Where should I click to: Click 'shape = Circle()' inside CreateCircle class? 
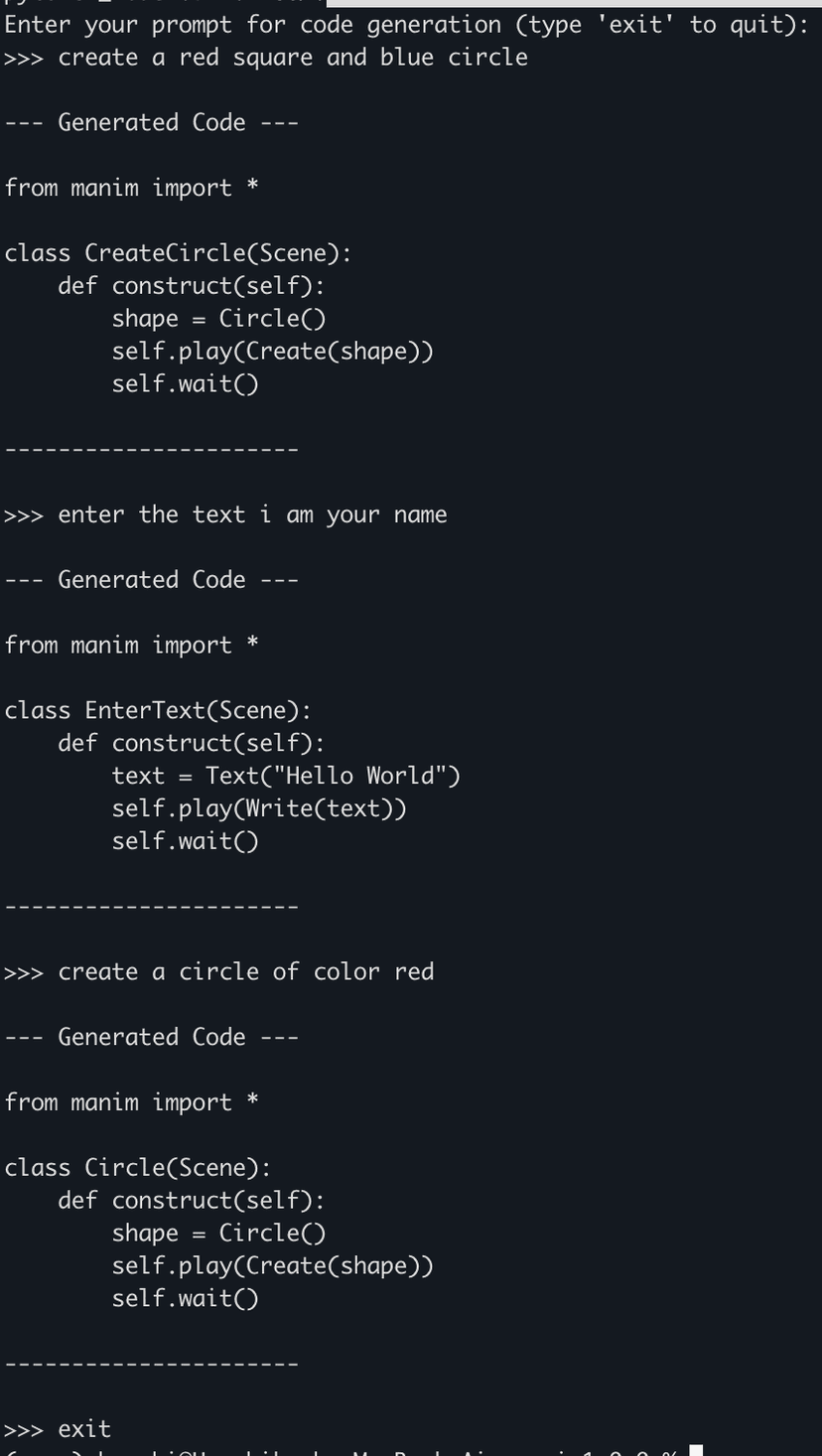pos(218,319)
